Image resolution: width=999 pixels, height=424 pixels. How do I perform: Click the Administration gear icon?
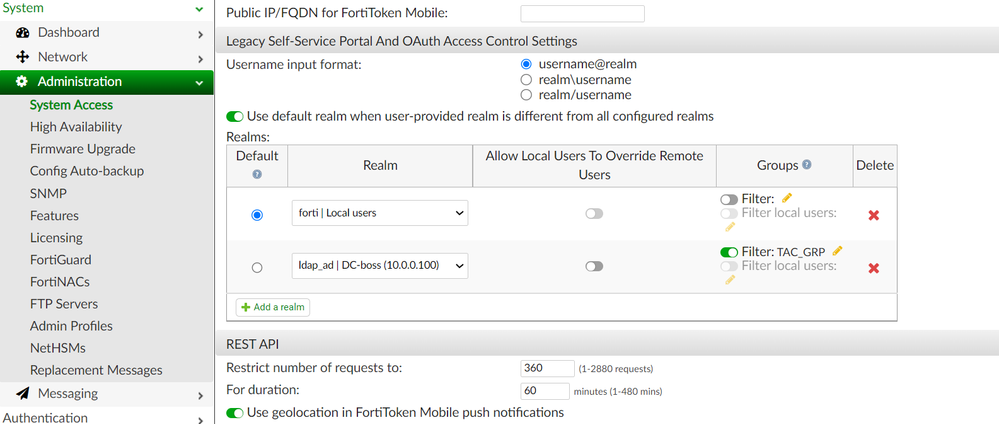coord(22,82)
